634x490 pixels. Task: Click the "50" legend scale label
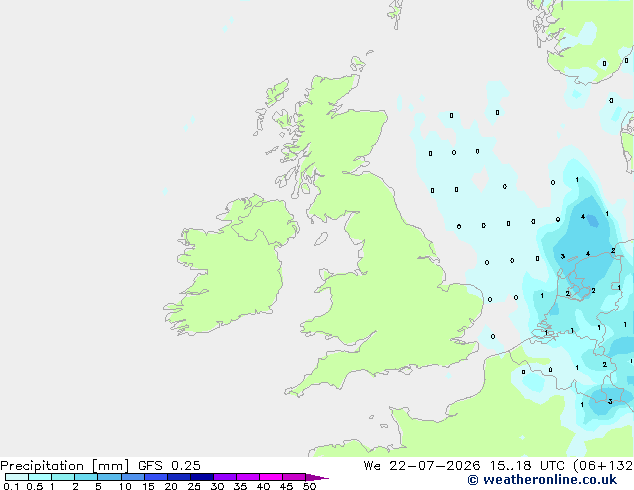309,486
